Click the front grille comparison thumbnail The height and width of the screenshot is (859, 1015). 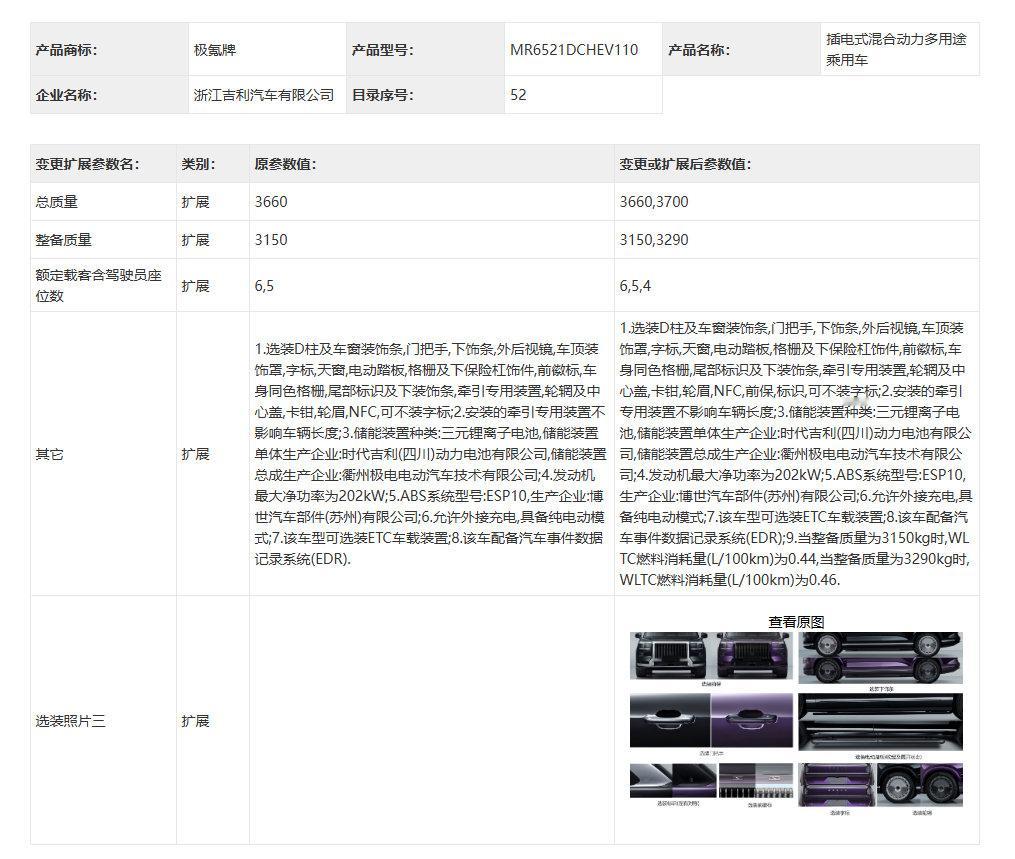(711, 656)
